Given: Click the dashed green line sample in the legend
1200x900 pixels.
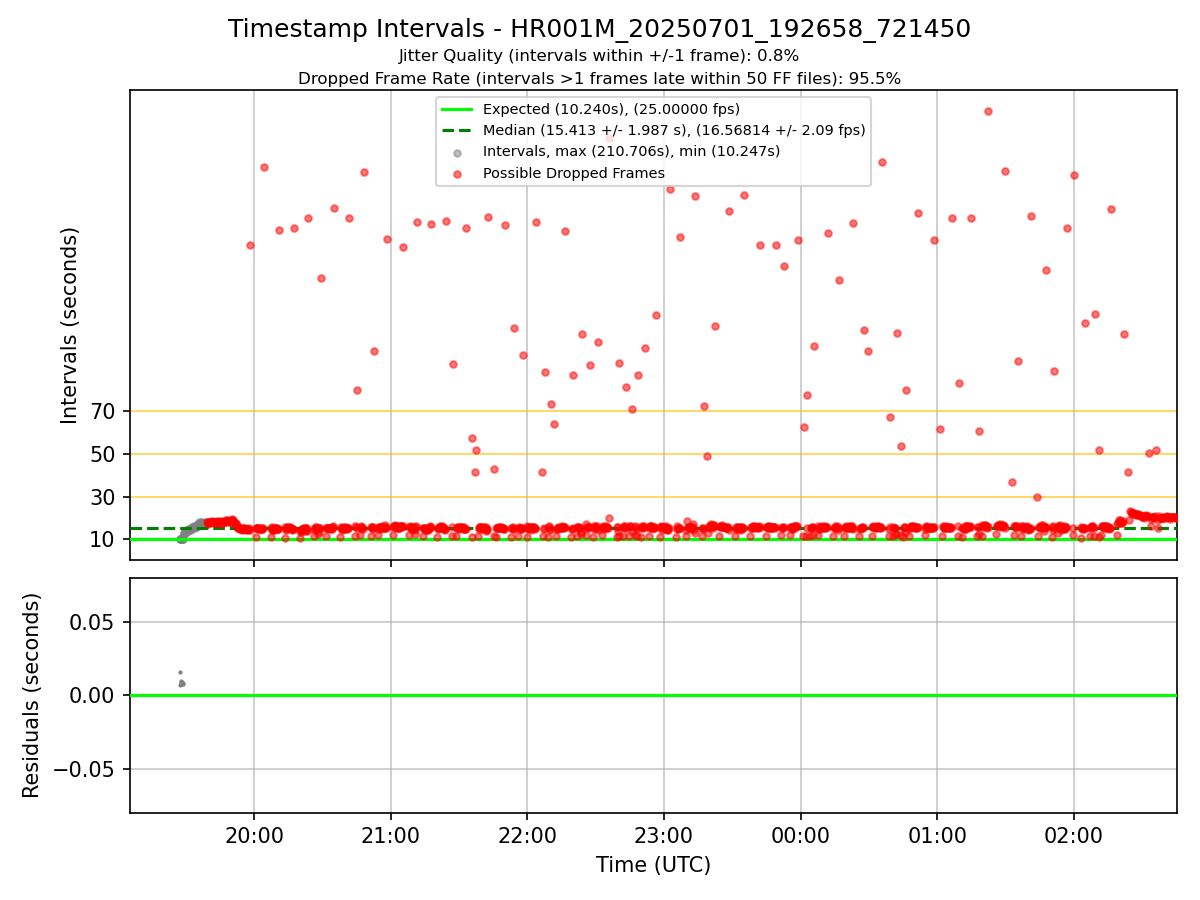Looking at the screenshot, I should 457,130.
